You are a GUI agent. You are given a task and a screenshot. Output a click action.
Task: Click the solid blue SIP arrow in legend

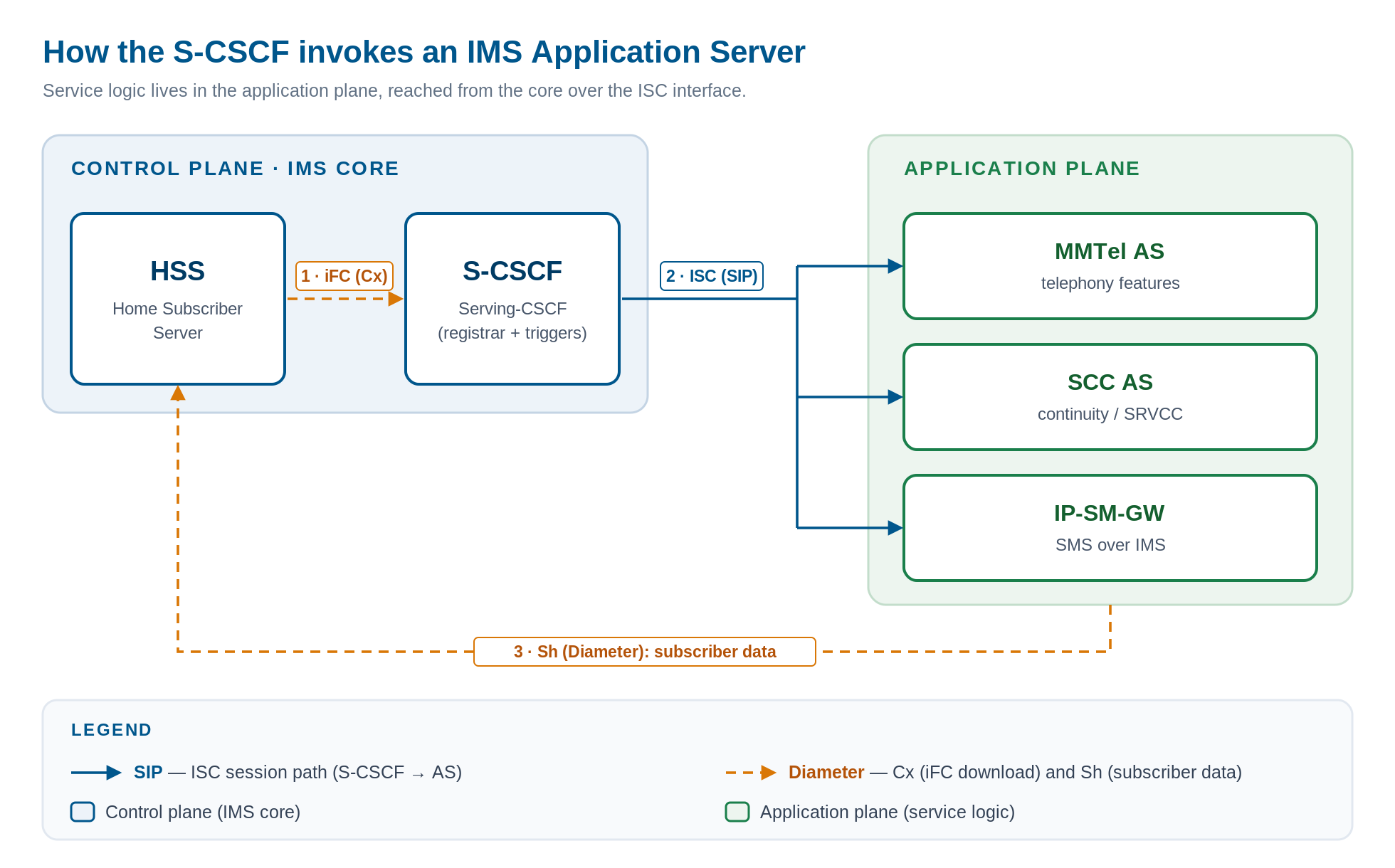97,773
